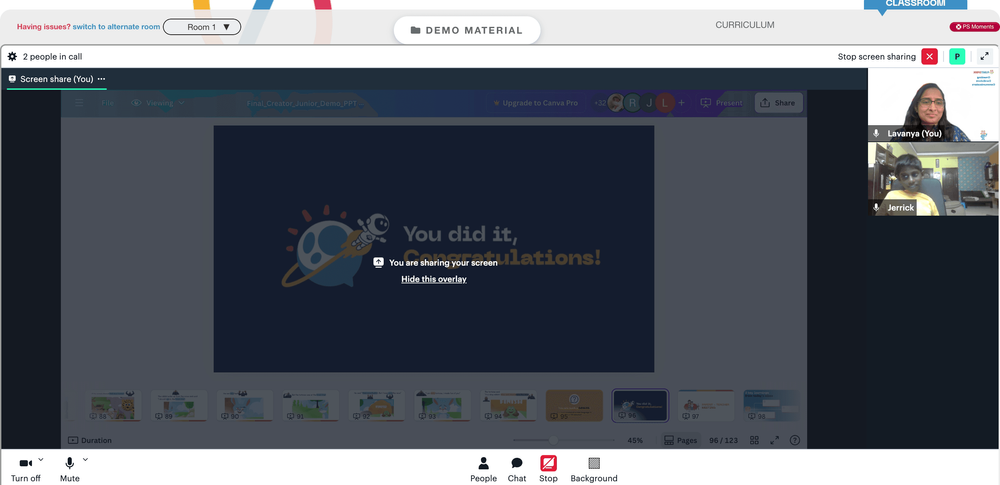Click the Present button

coord(721,103)
